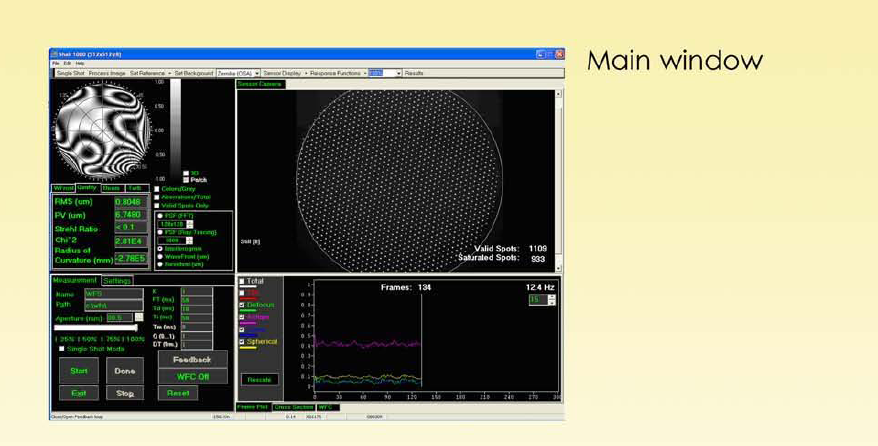The image size is (878, 446).
Task: Select the Interferogram radio button
Action: click(x=162, y=248)
